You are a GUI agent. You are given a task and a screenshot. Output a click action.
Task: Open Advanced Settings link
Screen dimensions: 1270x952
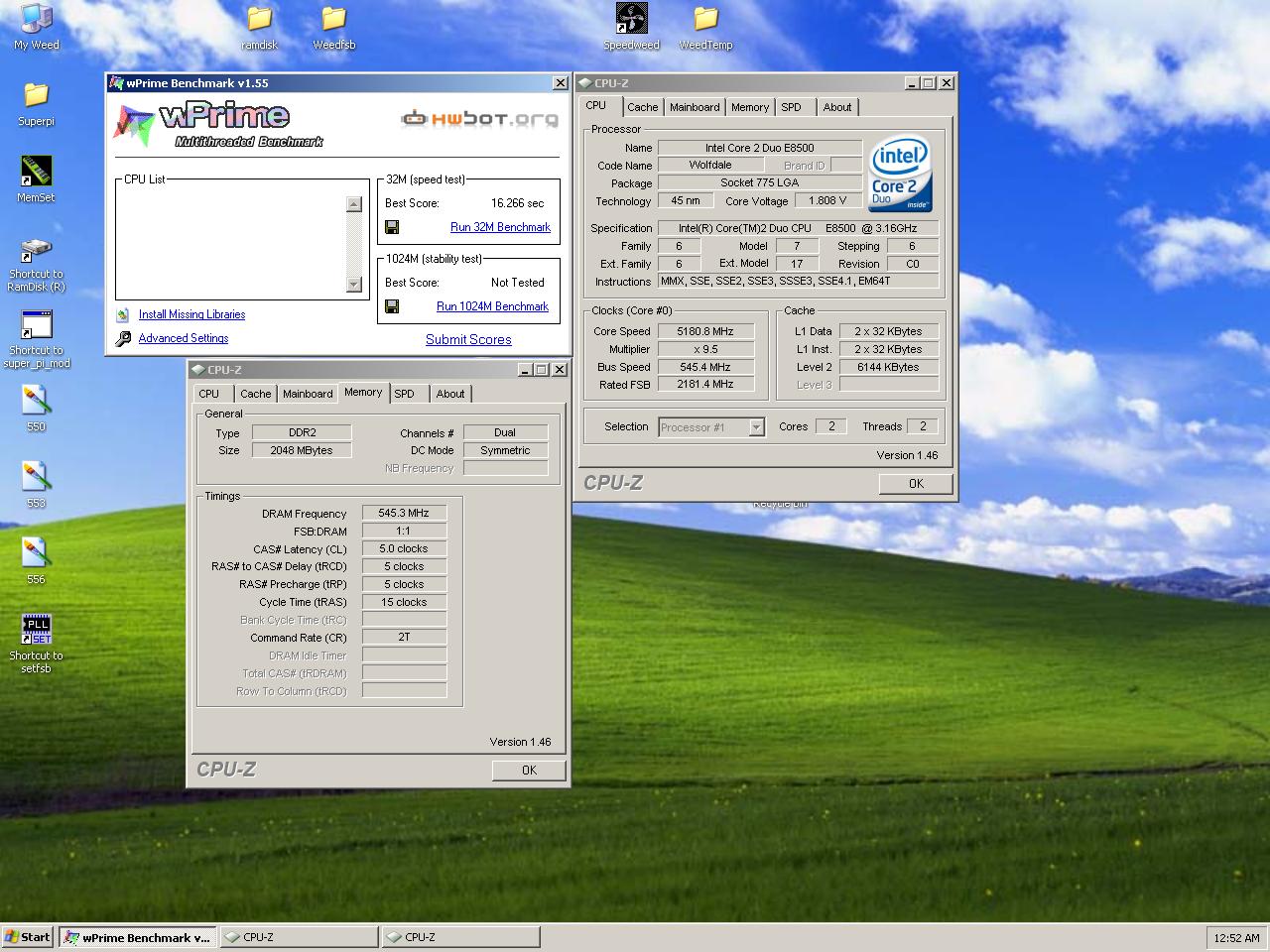click(x=184, y=338)
